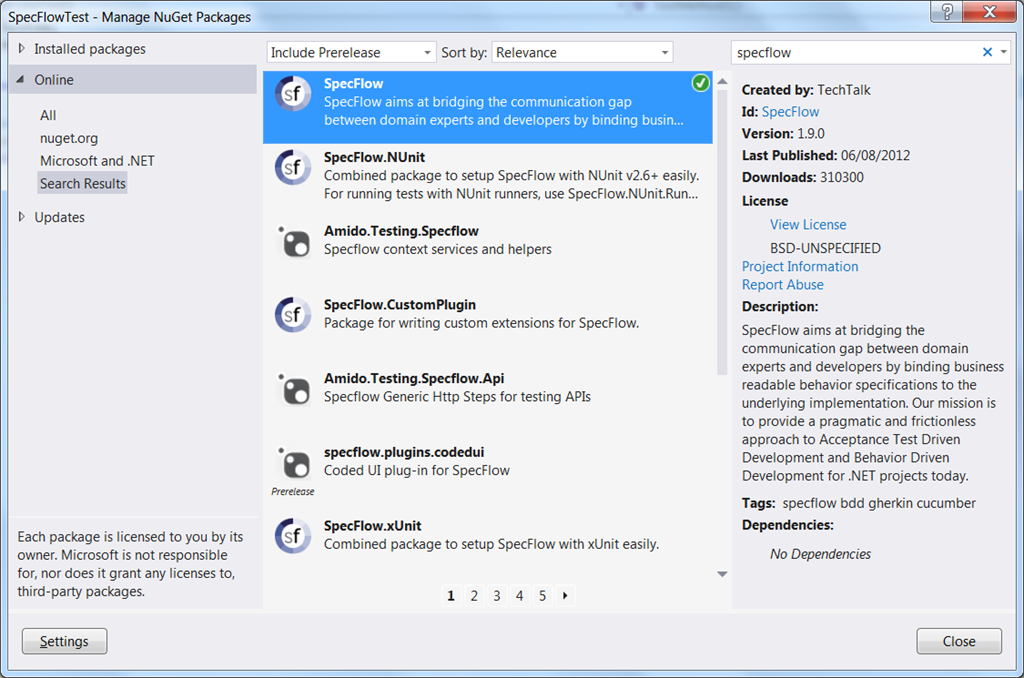Click the package list scrollbar thumb
Viewport: 1024px width, 678px height.
(x=722, y=232)
